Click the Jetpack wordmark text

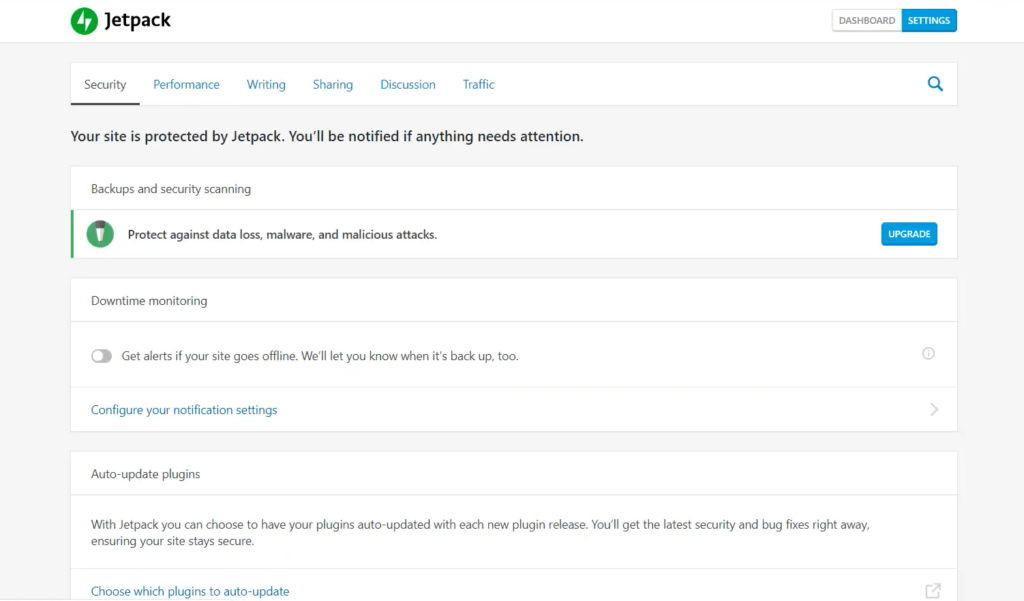138,21
